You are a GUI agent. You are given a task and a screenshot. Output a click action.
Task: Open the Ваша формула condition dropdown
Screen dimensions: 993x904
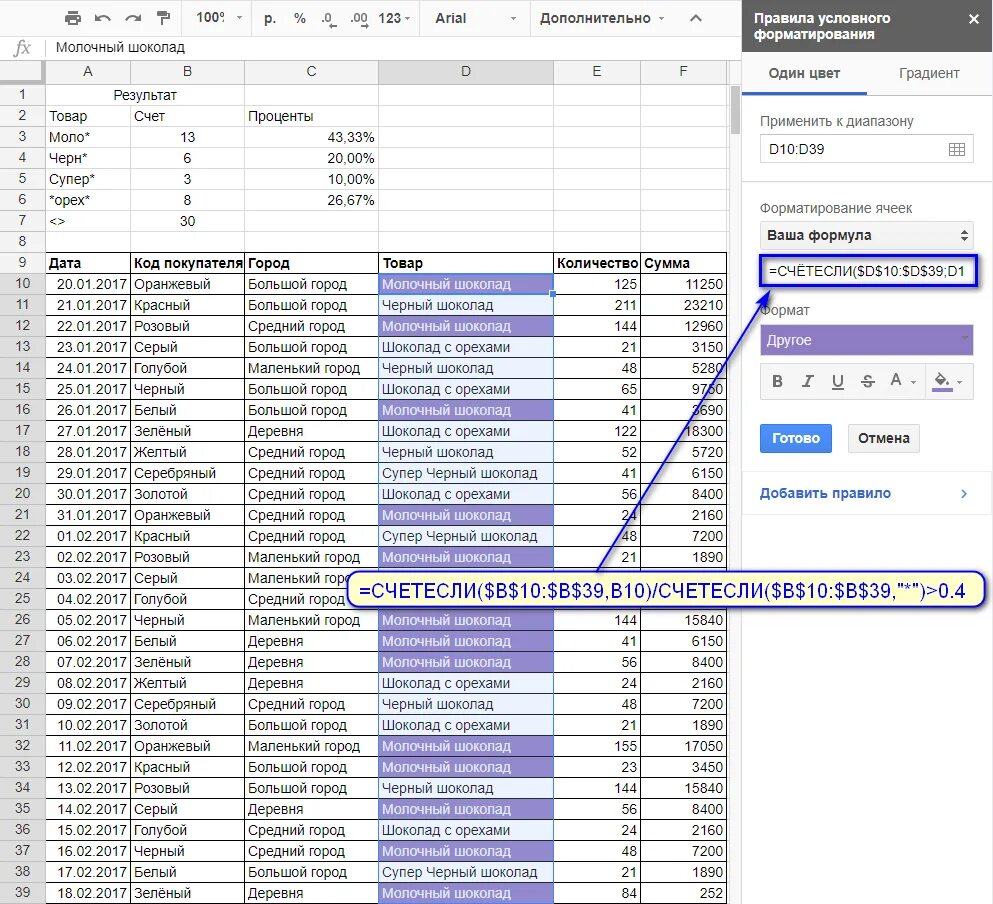(866, 236)
